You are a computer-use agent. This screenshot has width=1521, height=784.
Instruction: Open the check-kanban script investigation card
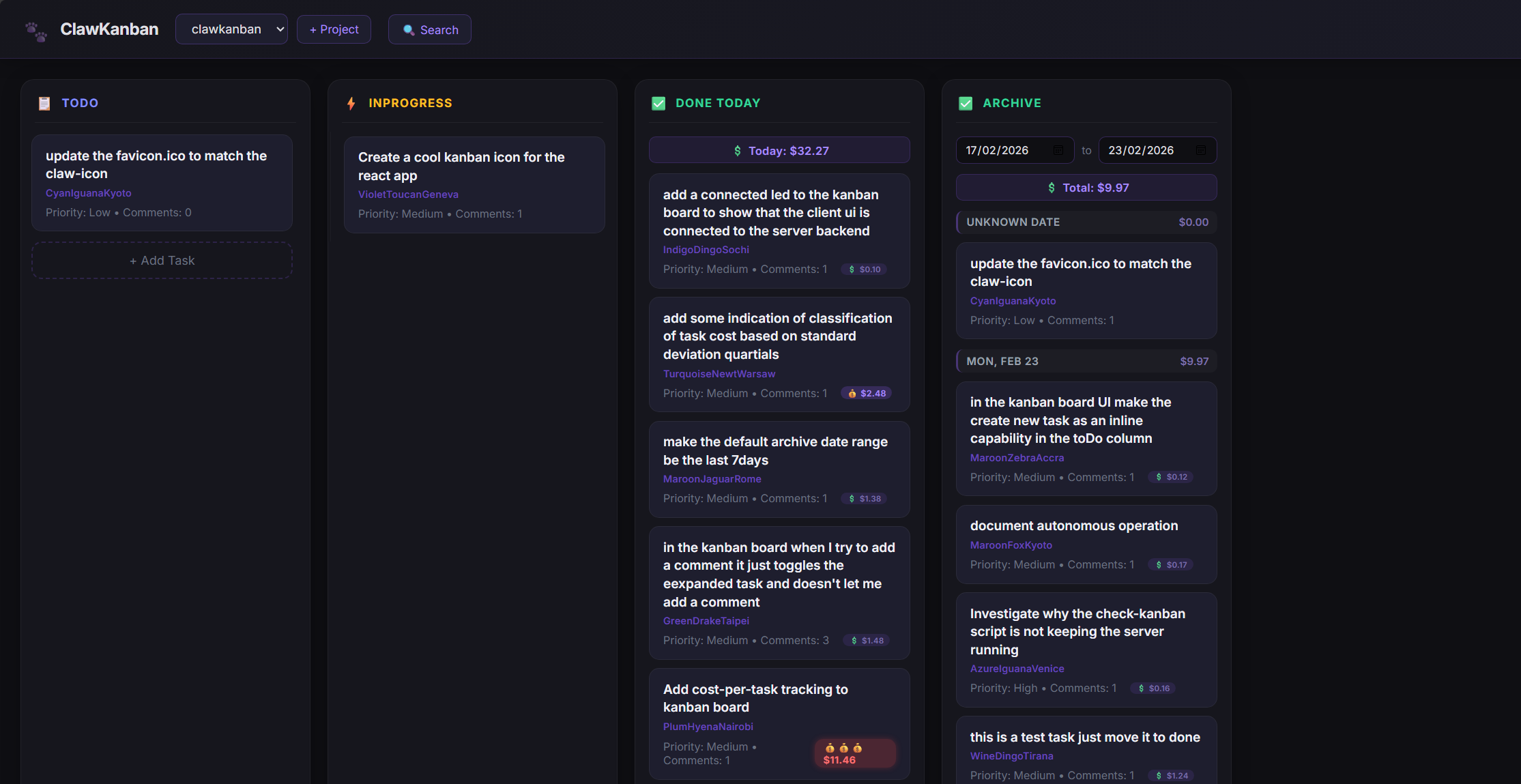coord(1086,650)
